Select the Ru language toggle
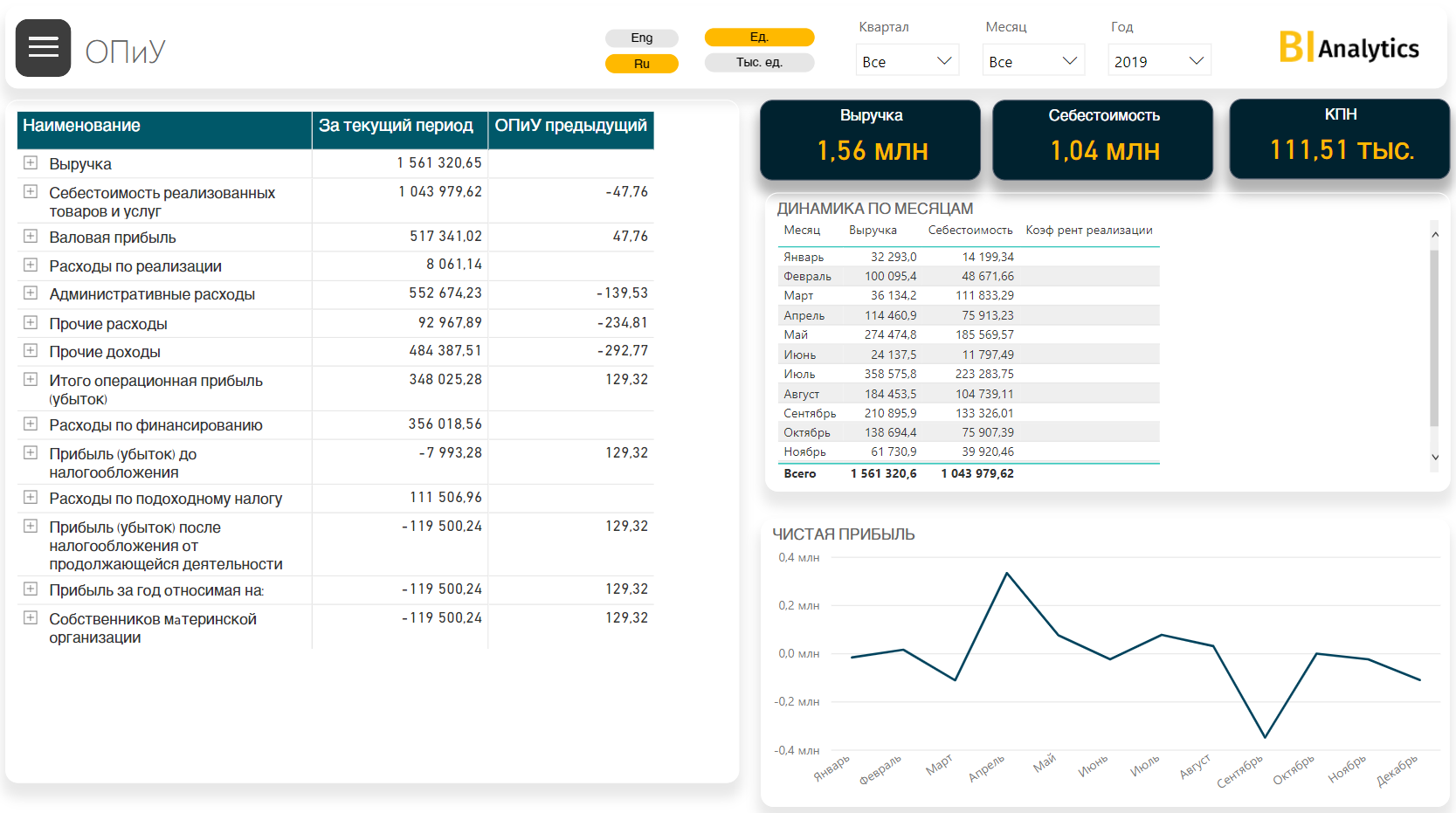This screenshot has height=813, width=1456. (642, 64)
